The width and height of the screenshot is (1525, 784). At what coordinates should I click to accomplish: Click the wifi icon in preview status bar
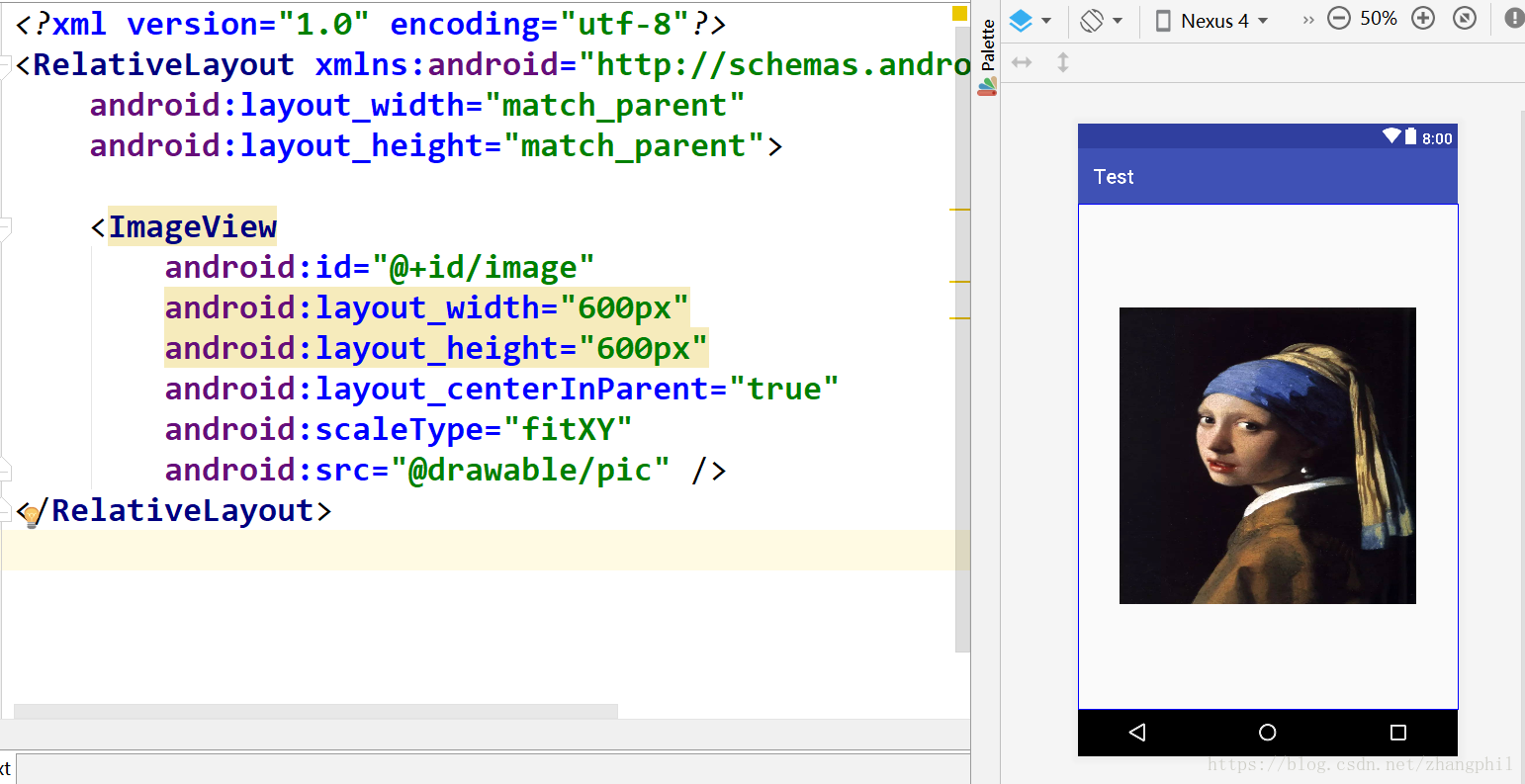(1392, 136)
